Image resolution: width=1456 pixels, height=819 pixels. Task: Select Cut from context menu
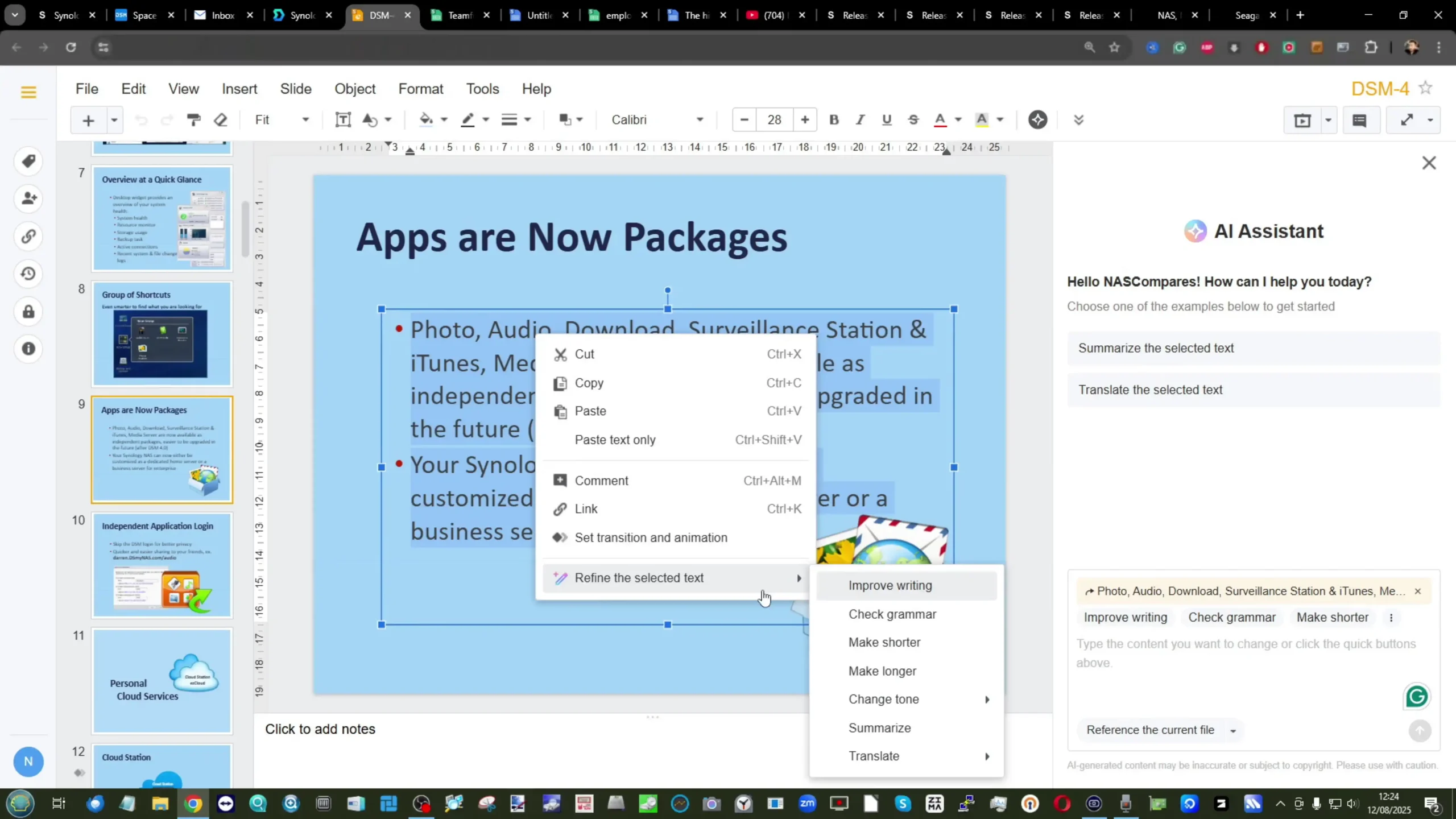point(677,354)
